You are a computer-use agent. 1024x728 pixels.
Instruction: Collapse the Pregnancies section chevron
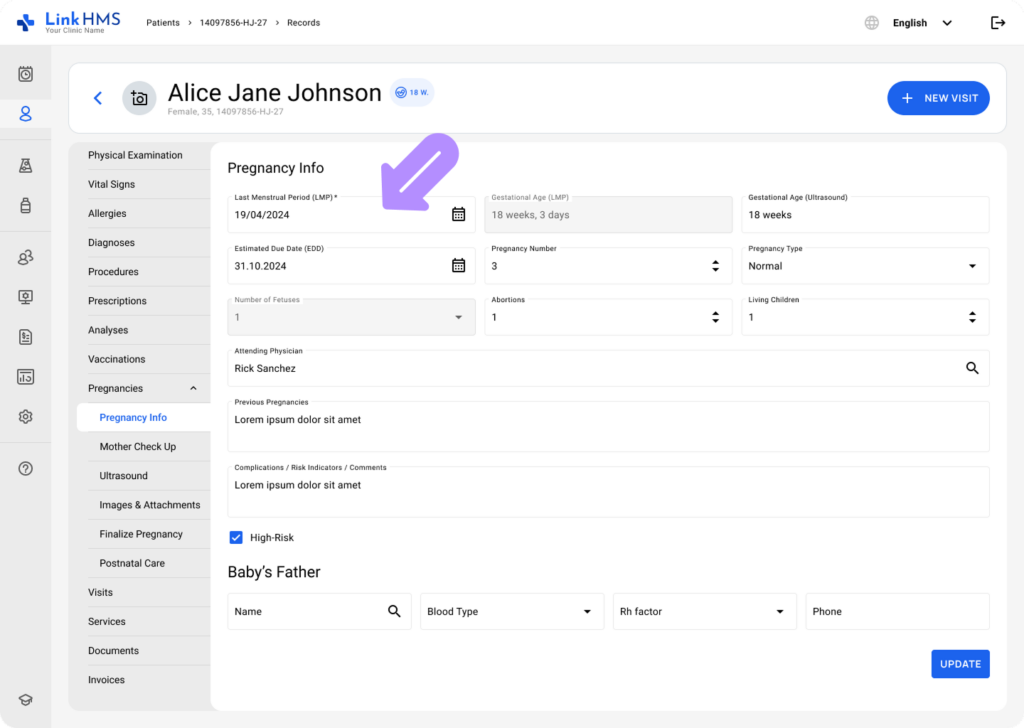pos(193,388)
